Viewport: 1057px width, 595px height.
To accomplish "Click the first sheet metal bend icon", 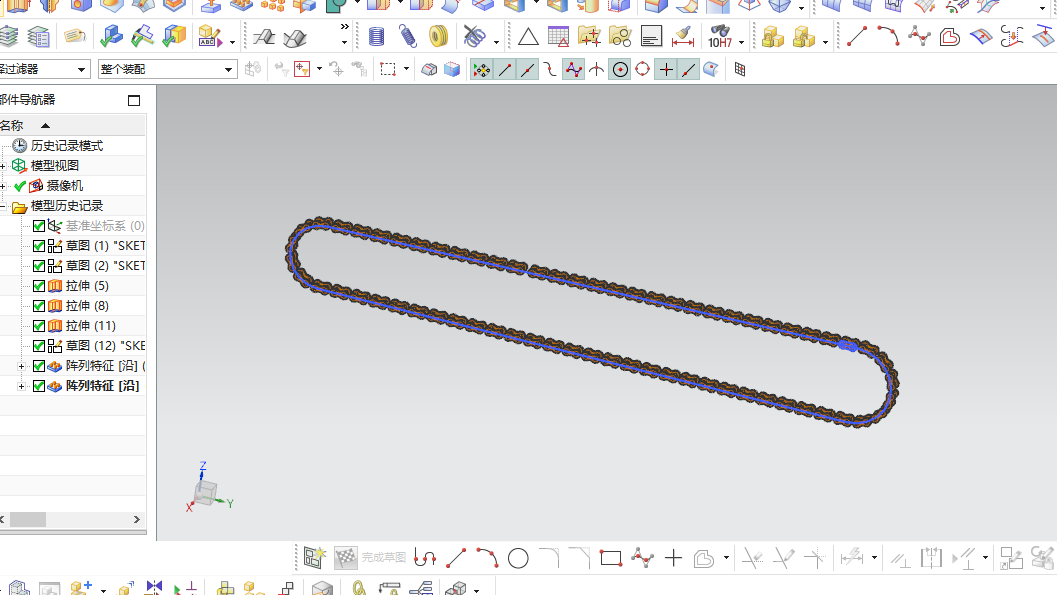I will (264, 37).
